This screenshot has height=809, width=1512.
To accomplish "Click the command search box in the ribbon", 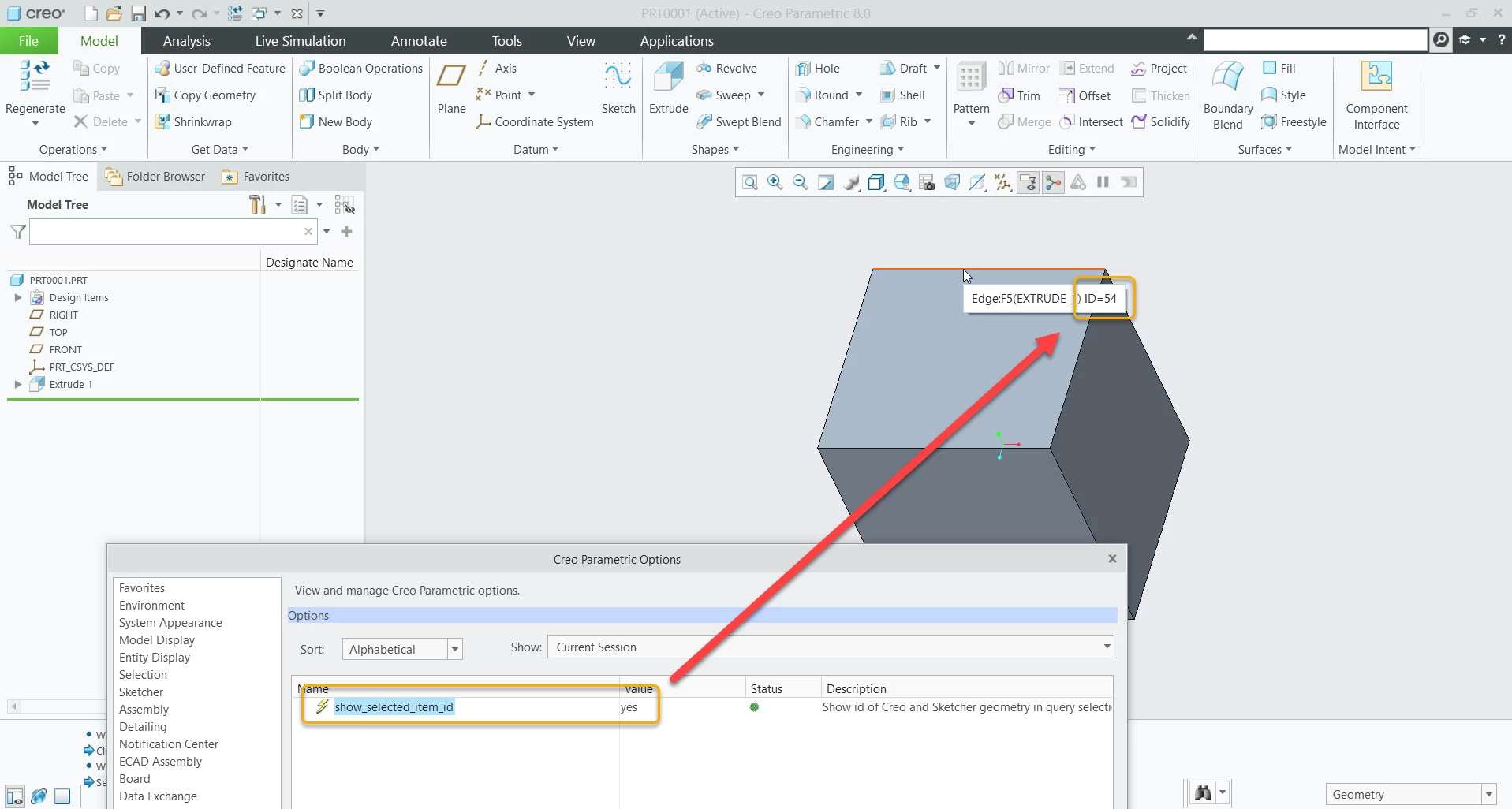I will [x=1315, y=39].
